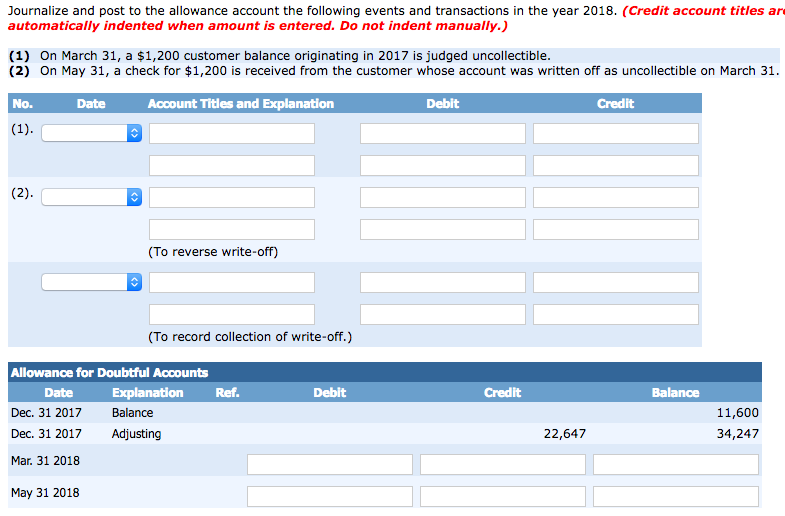Click account title field beside third date dropdown
The width and height of the screenshot is (785, 516).
(232, 282)
